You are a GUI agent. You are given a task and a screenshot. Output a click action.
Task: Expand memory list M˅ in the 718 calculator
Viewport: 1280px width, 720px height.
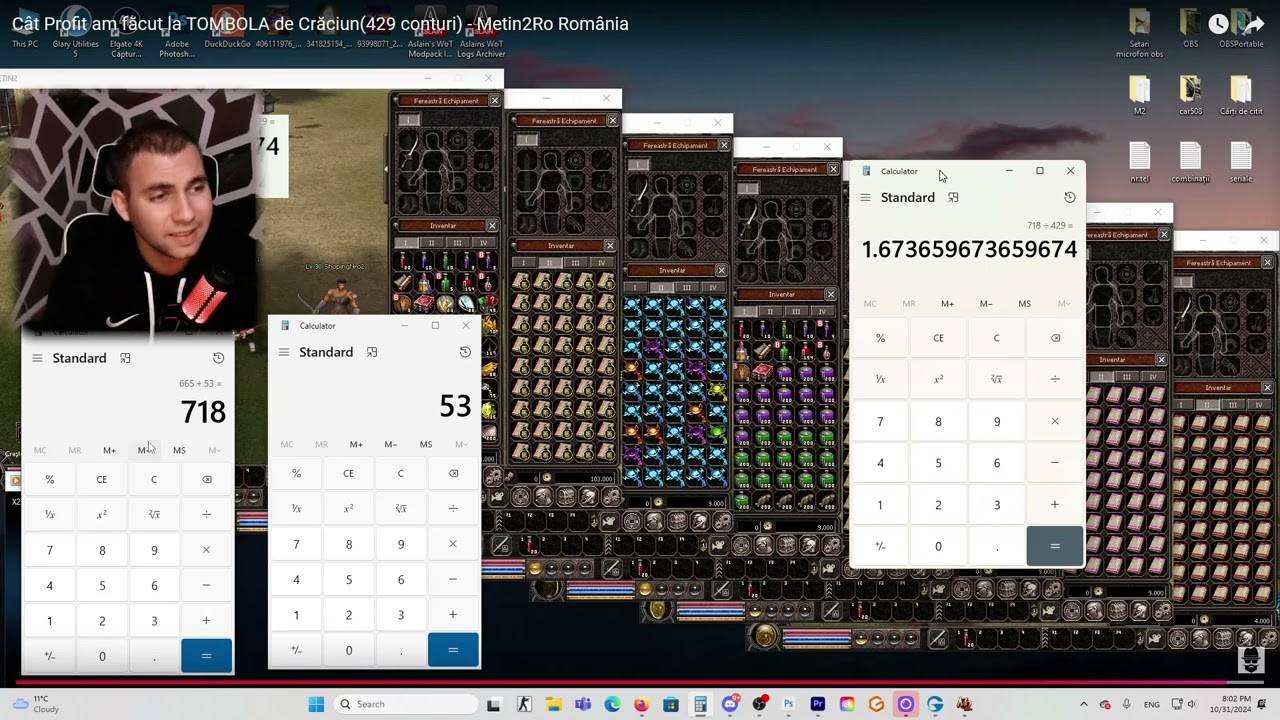pyautogui.click(x=214, y=450)
